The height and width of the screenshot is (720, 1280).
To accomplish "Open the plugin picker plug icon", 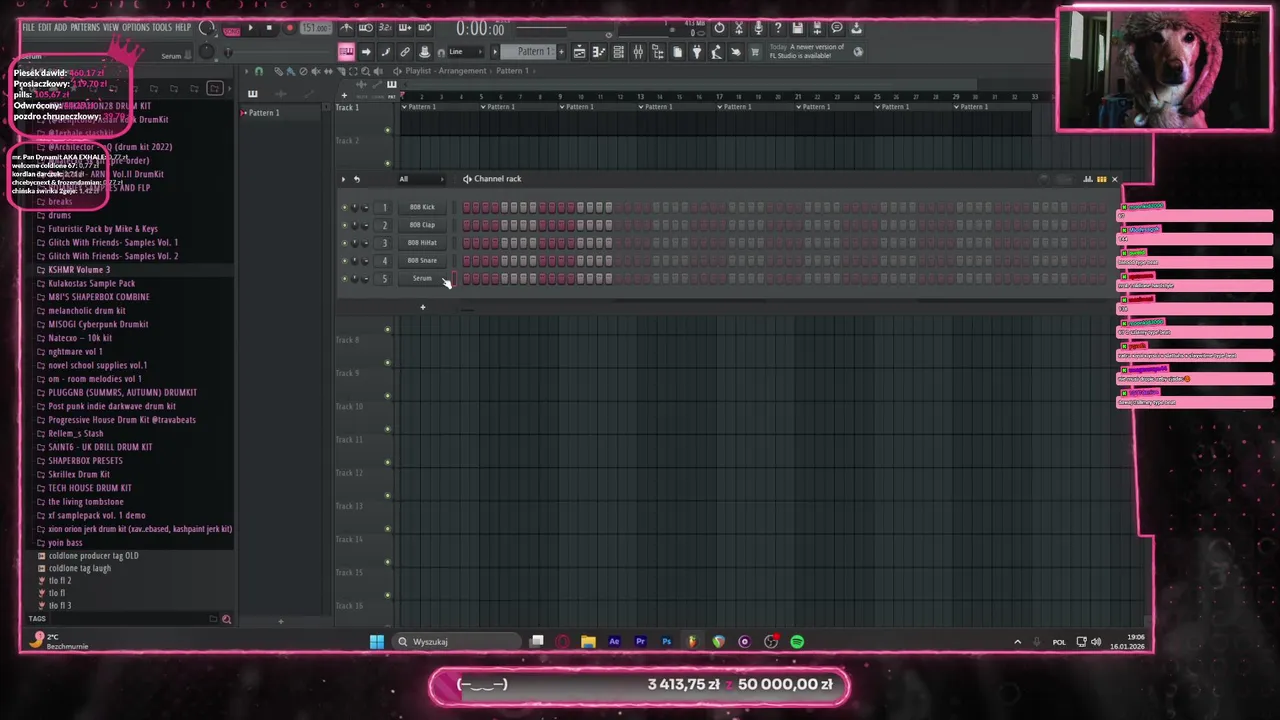I will [x=698, y=52].
